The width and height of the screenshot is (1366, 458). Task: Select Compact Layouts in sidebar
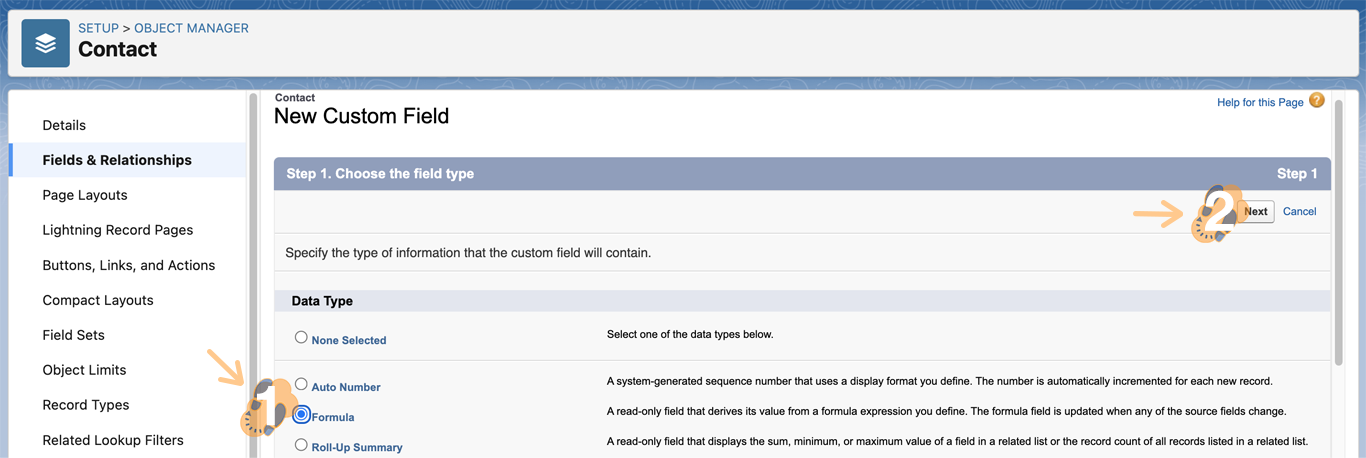pyautogui.click(x=98, y=300)
